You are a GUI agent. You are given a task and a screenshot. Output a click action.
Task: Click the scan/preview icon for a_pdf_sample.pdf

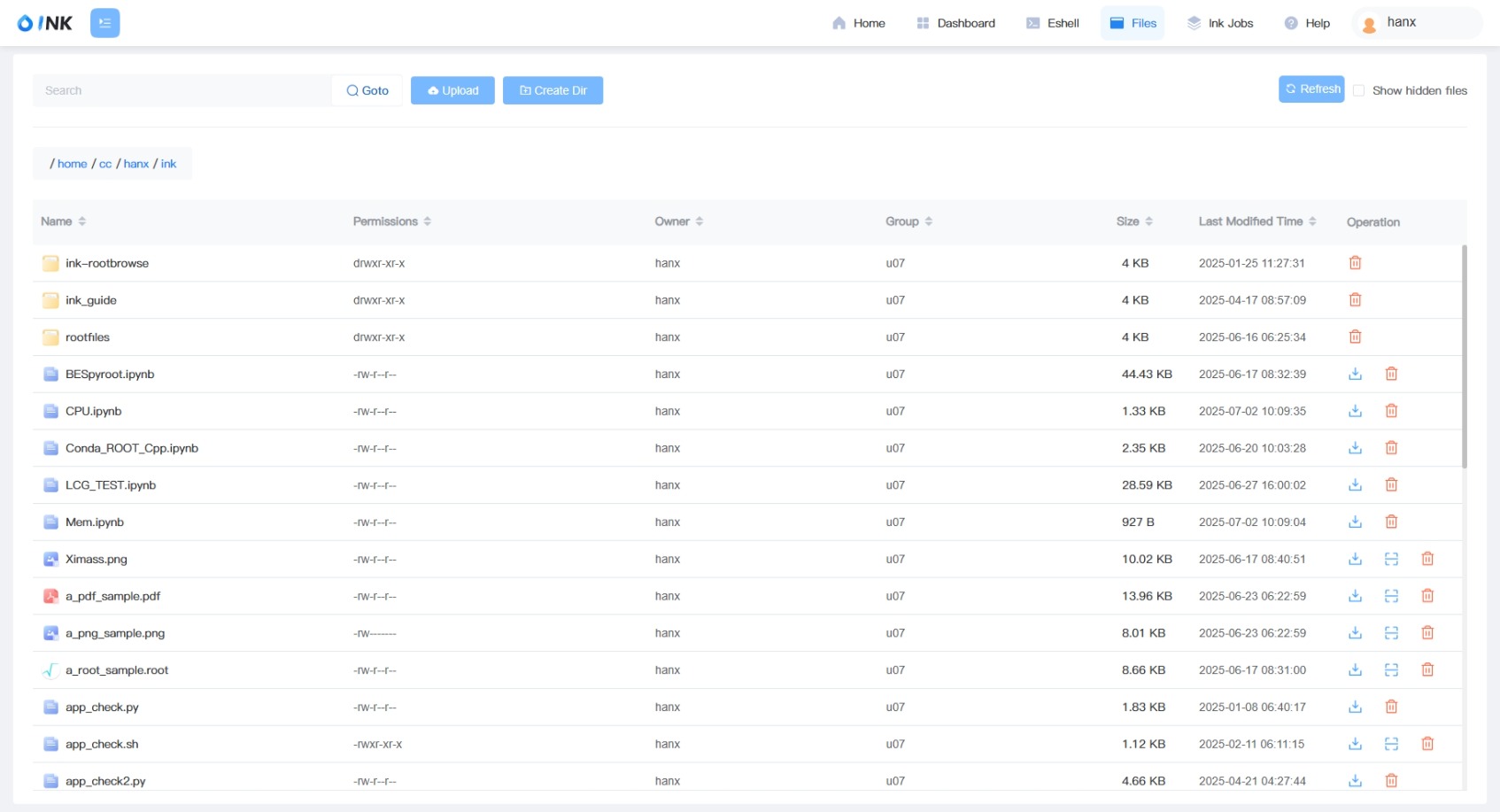point(1391,596)
